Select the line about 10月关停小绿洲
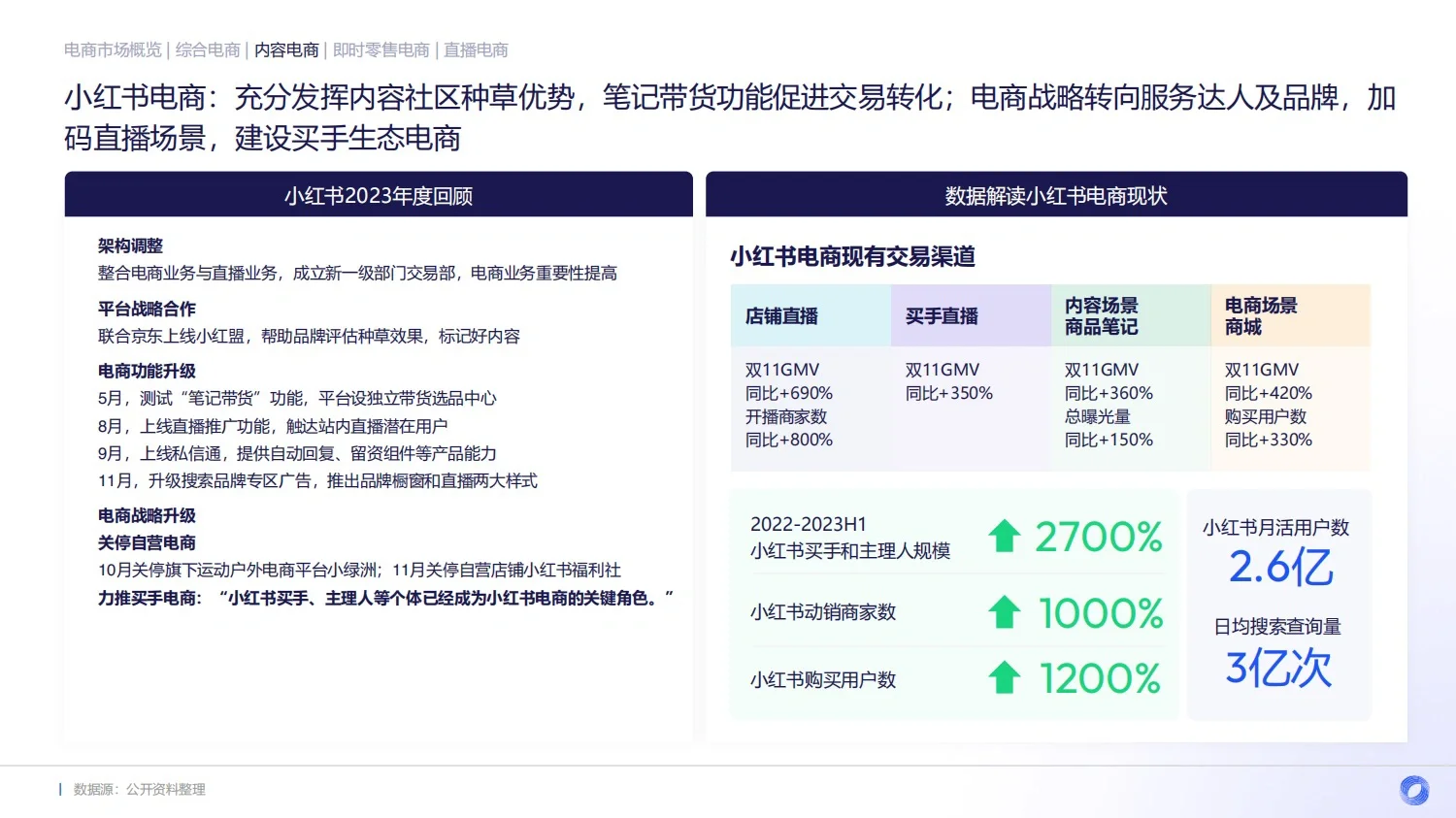 tap(359, 571)
